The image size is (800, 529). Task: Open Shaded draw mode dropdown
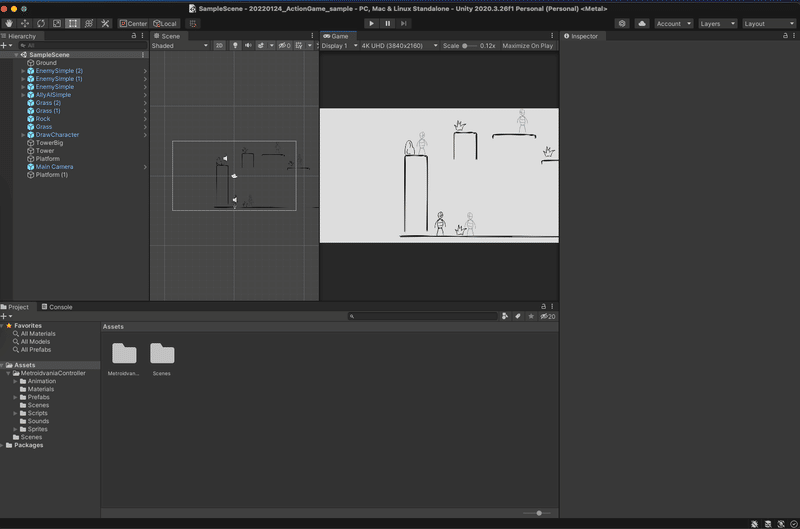(x=180, y=45)
